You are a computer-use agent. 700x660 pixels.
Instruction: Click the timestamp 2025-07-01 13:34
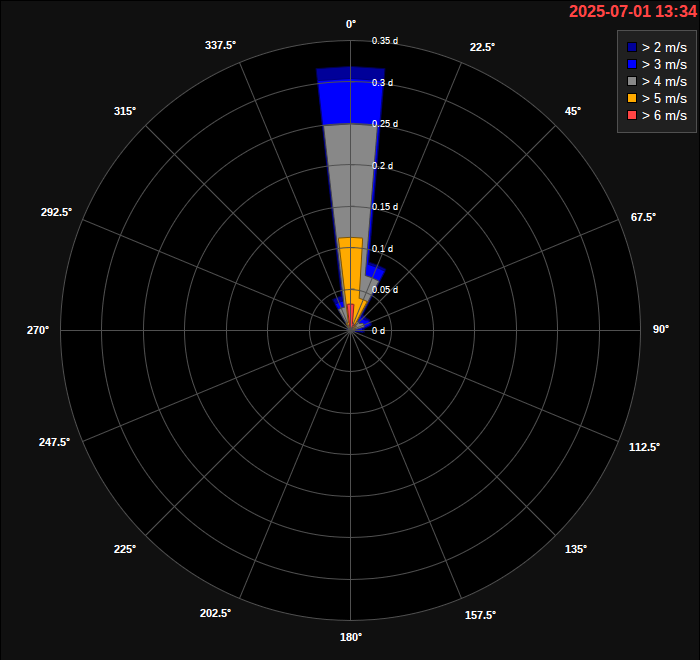point(633,11)
